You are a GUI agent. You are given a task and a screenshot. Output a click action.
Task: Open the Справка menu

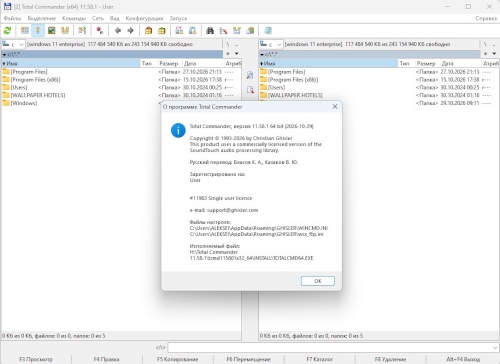486,18
